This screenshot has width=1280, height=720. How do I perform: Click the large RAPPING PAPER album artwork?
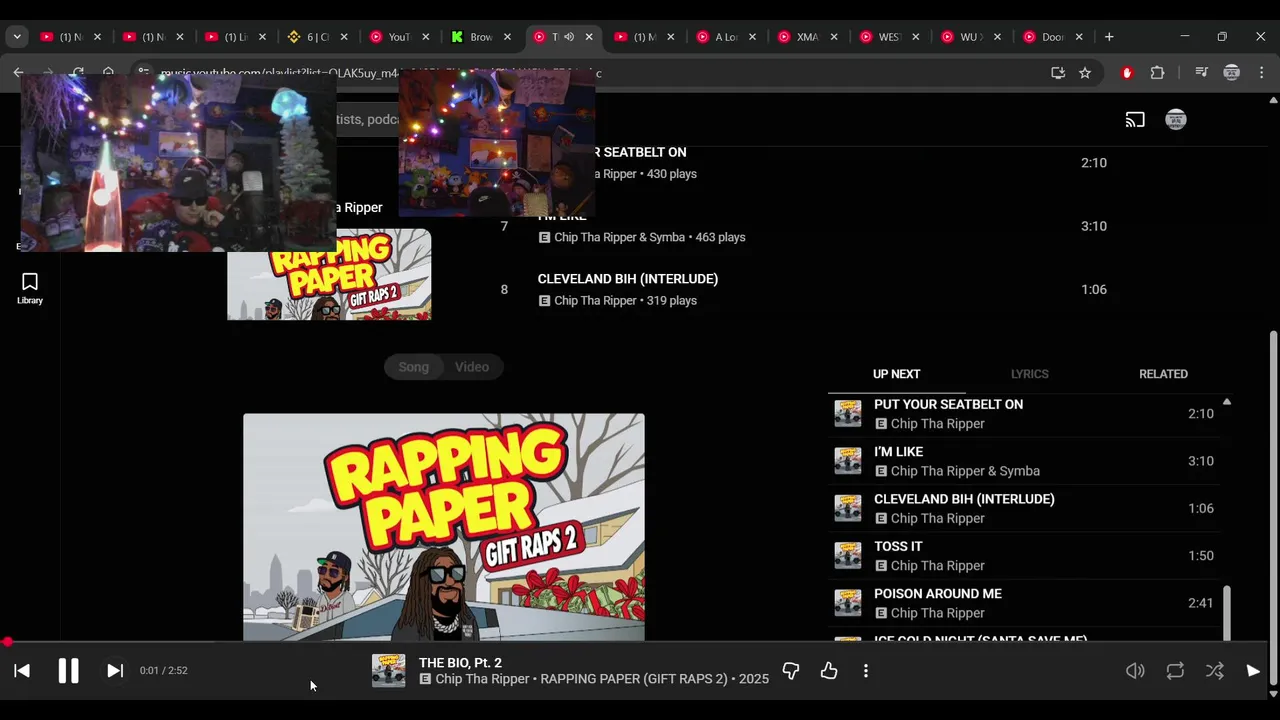coord(444,527)
